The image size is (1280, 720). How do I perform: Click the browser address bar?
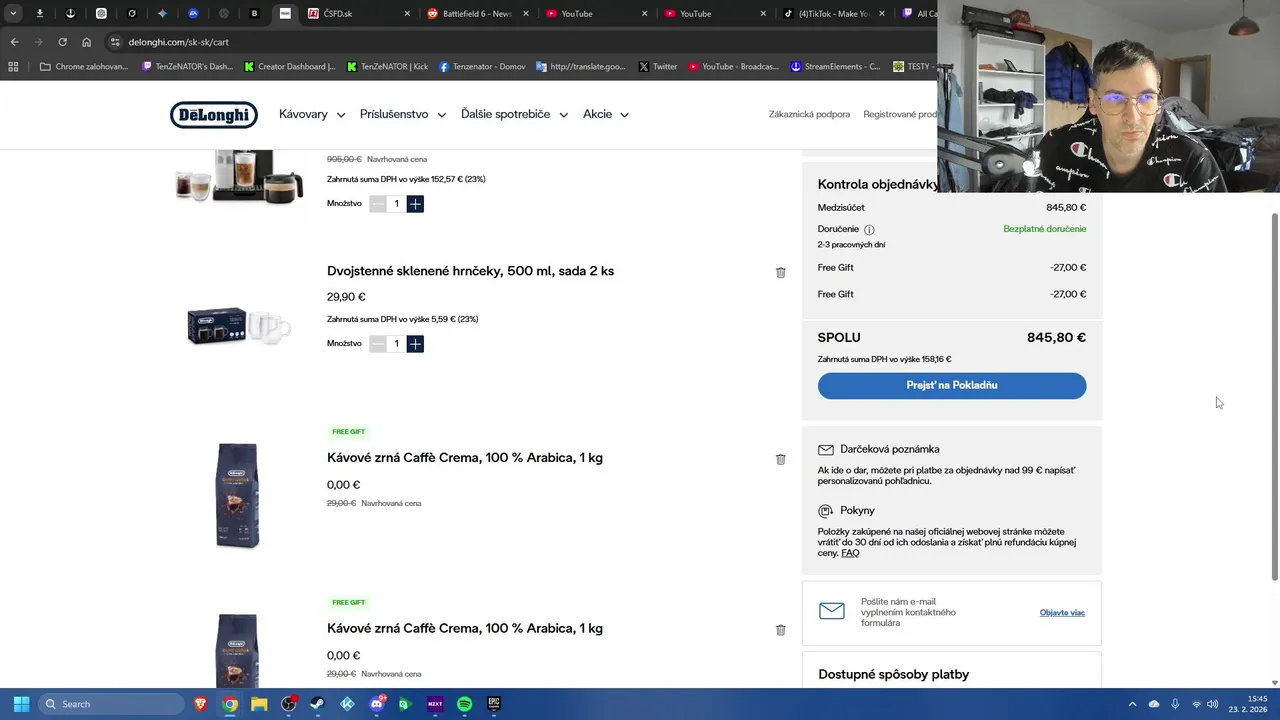coord(520,42)
